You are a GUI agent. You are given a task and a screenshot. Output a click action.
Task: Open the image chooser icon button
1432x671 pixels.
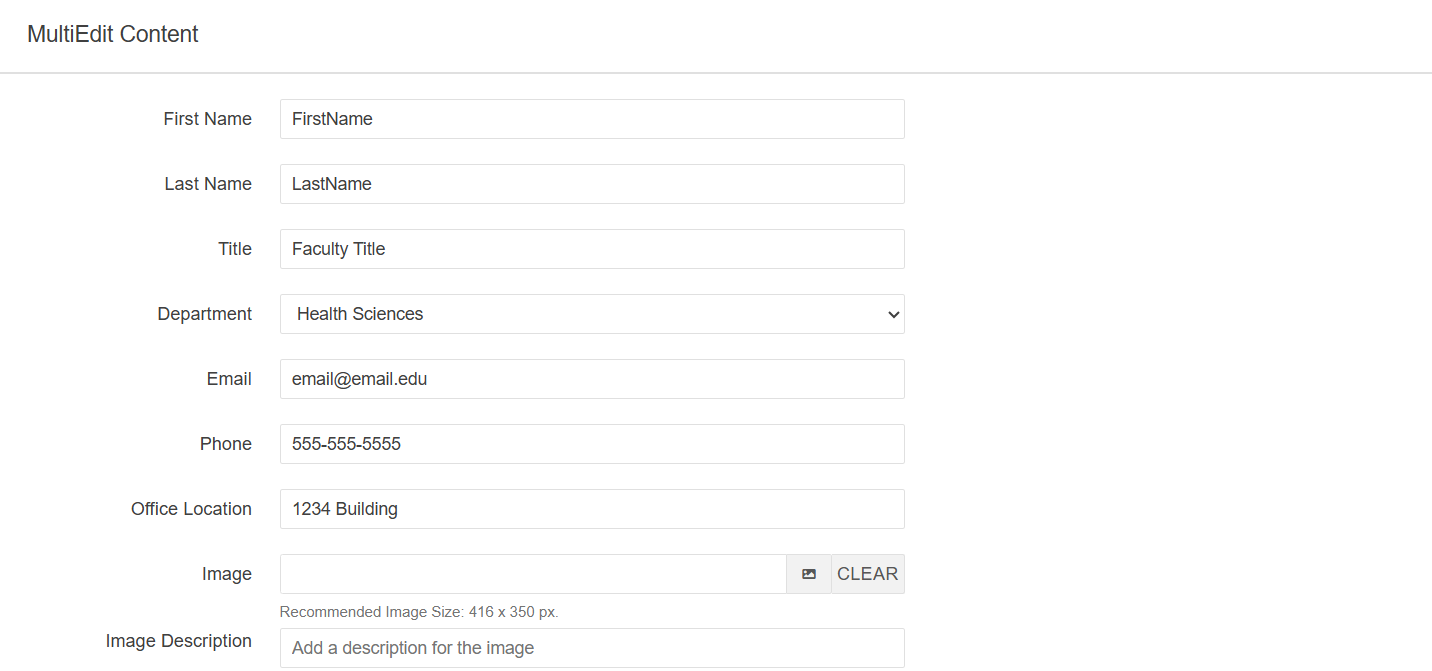808,574
